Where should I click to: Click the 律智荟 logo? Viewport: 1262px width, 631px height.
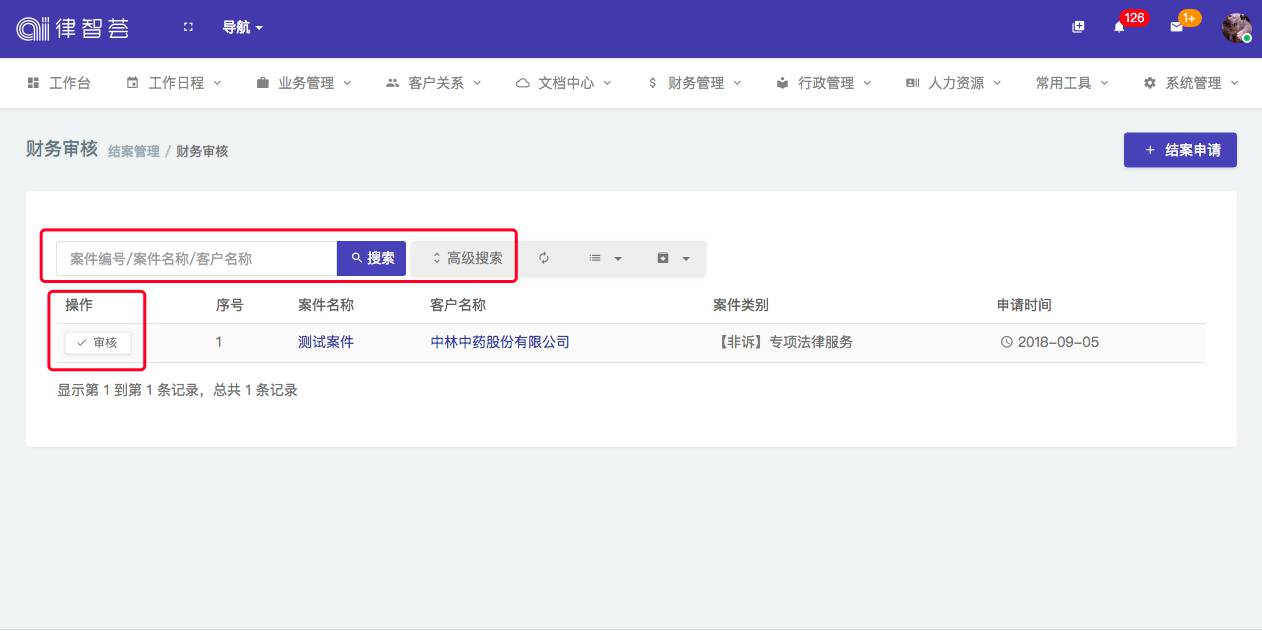pos(73,28)
